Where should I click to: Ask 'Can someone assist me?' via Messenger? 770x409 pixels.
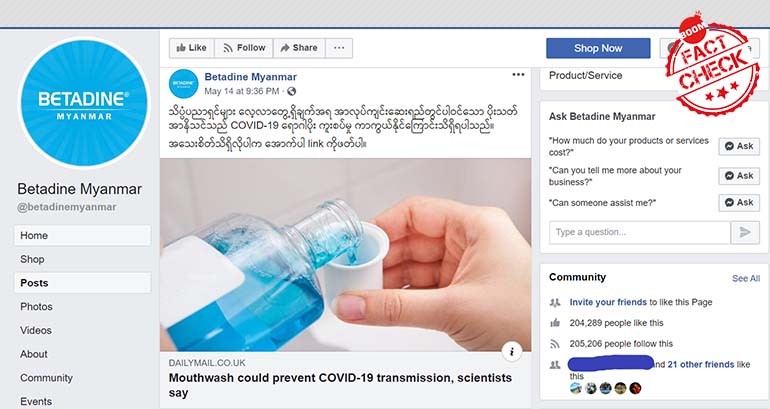click(x=739, y=202)
